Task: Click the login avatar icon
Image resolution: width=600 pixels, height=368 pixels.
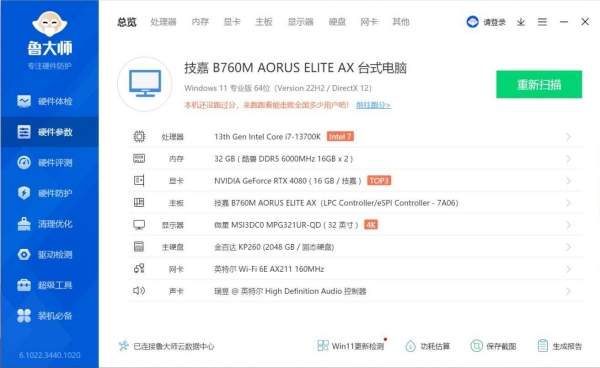Action: click(x=473, y=22)
